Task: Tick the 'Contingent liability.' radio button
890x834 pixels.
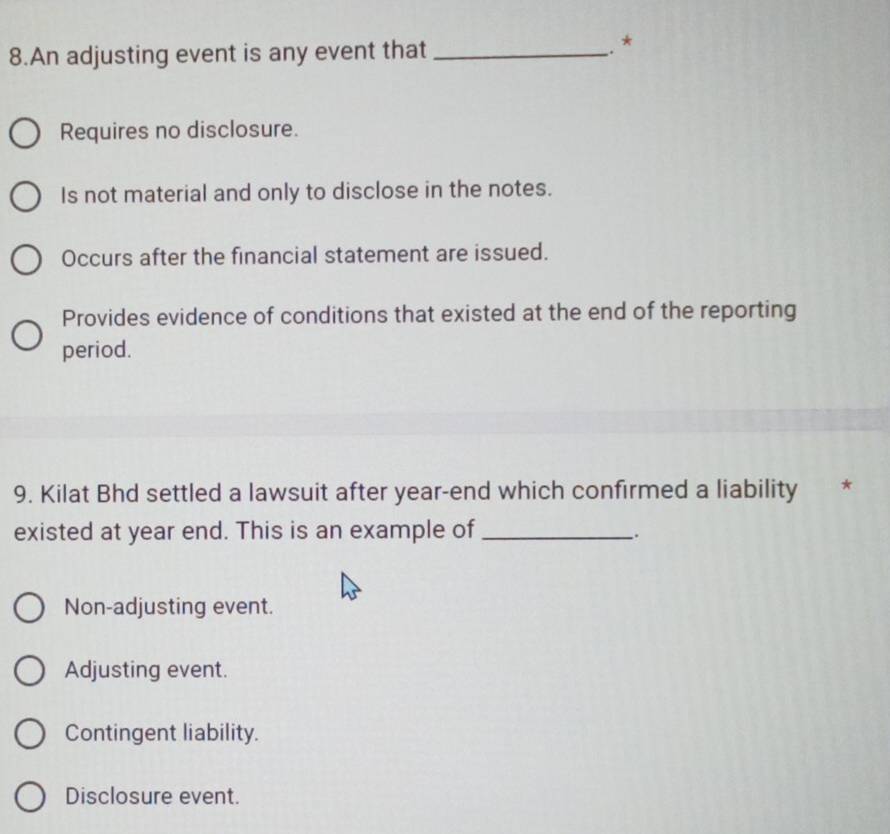Action: pos(30,734)
